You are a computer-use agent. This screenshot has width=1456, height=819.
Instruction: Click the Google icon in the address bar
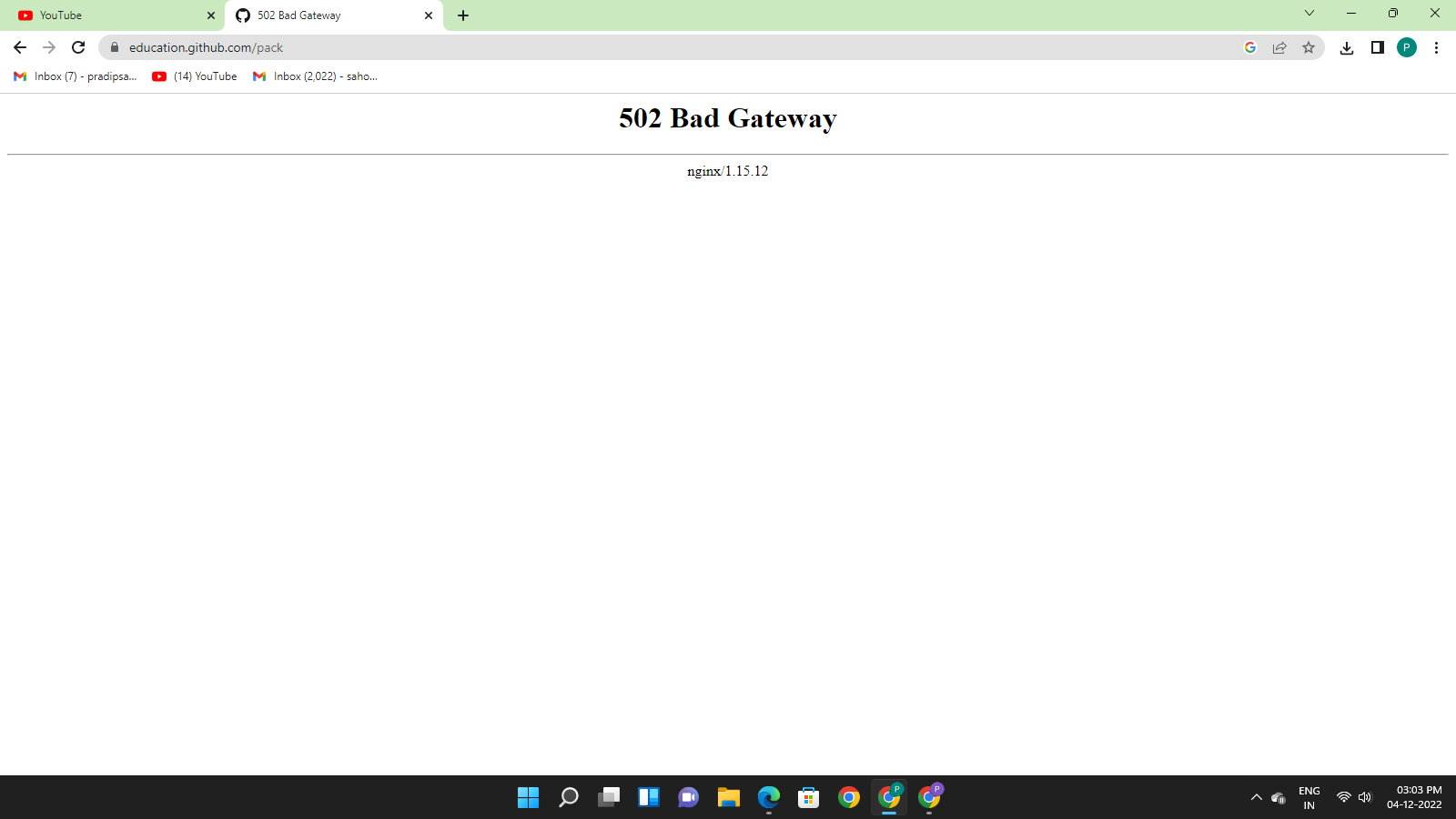pos(1250,47)
